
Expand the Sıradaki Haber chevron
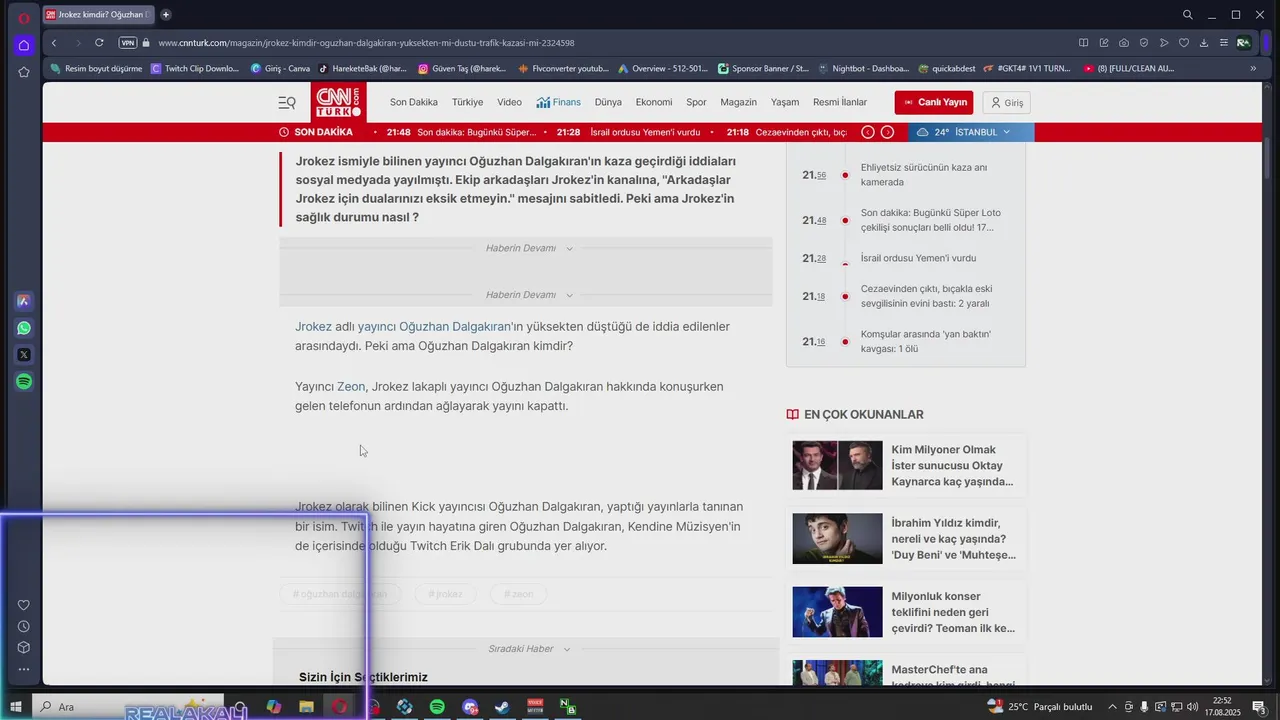click(x=566, y=649)
